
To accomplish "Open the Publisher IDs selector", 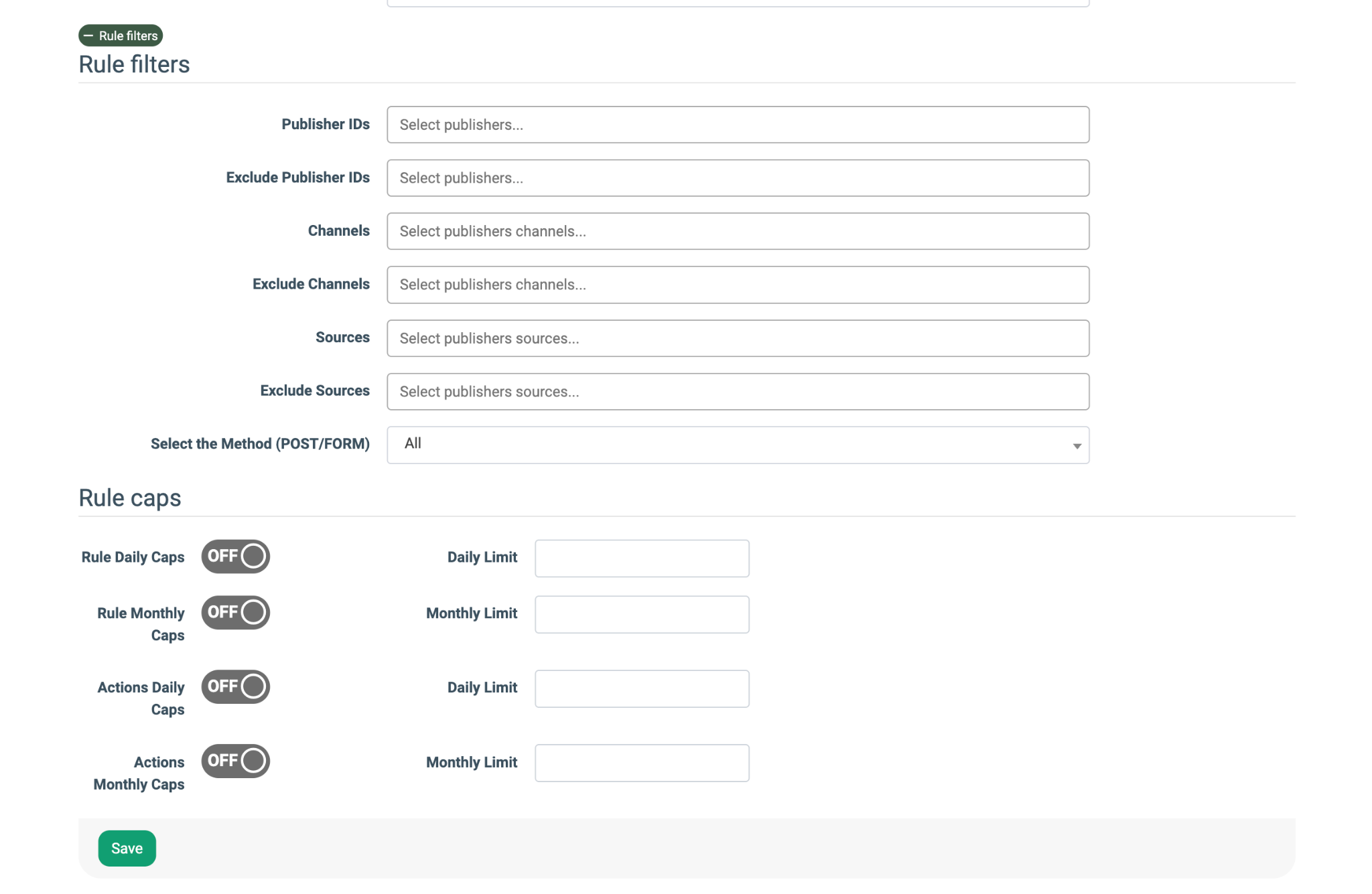I will tap(737, 125).
